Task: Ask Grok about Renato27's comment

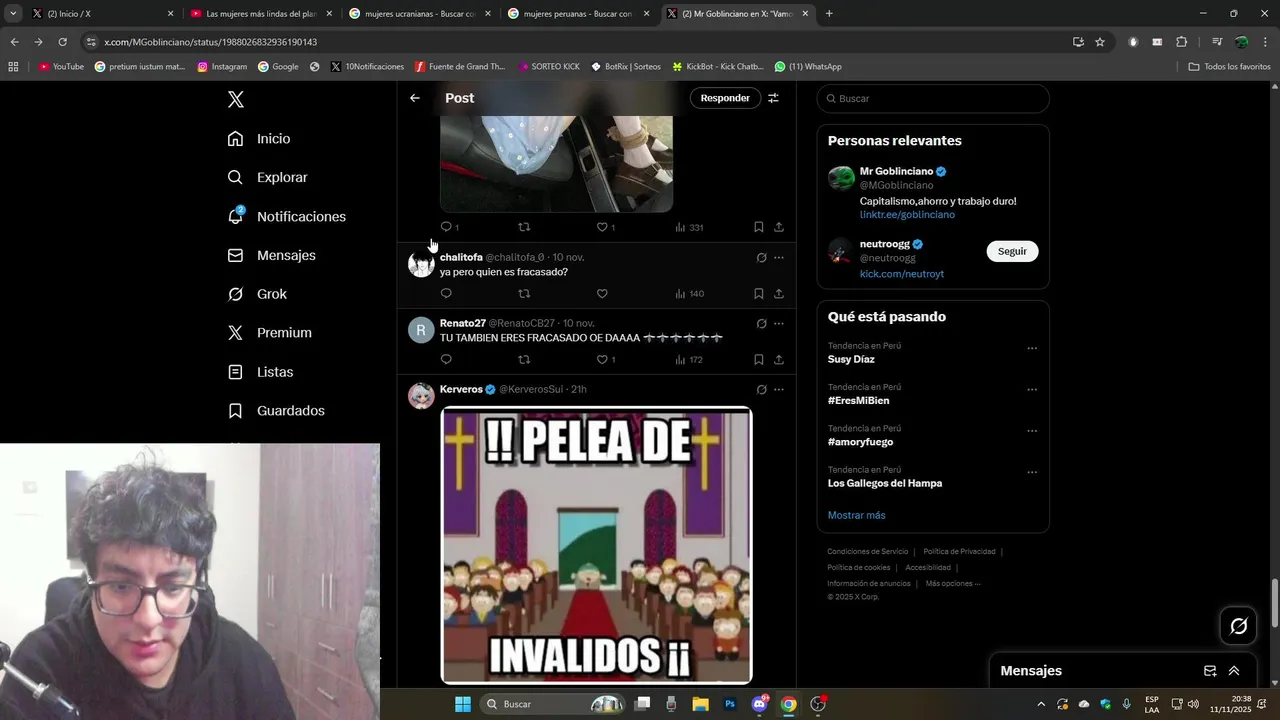Action: [761, 324]
